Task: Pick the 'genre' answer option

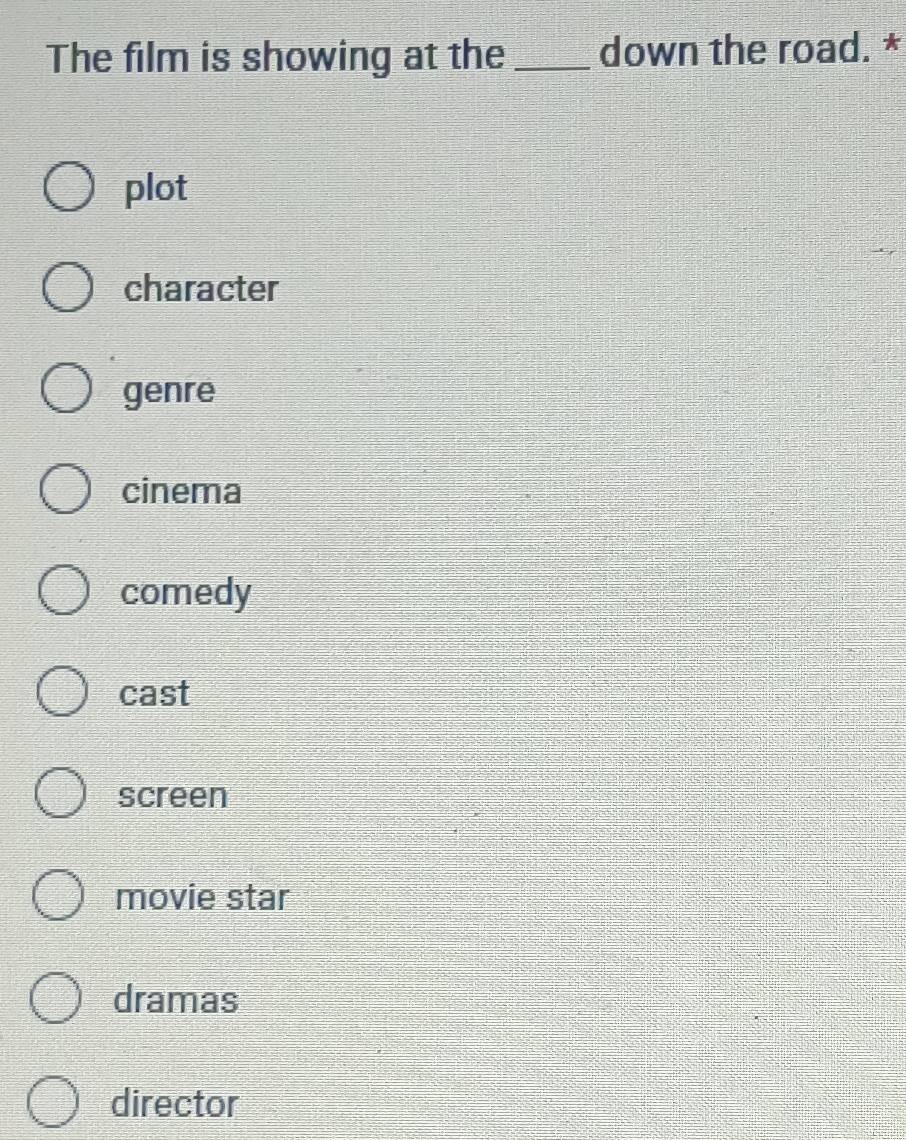Action: coord(66,389)
